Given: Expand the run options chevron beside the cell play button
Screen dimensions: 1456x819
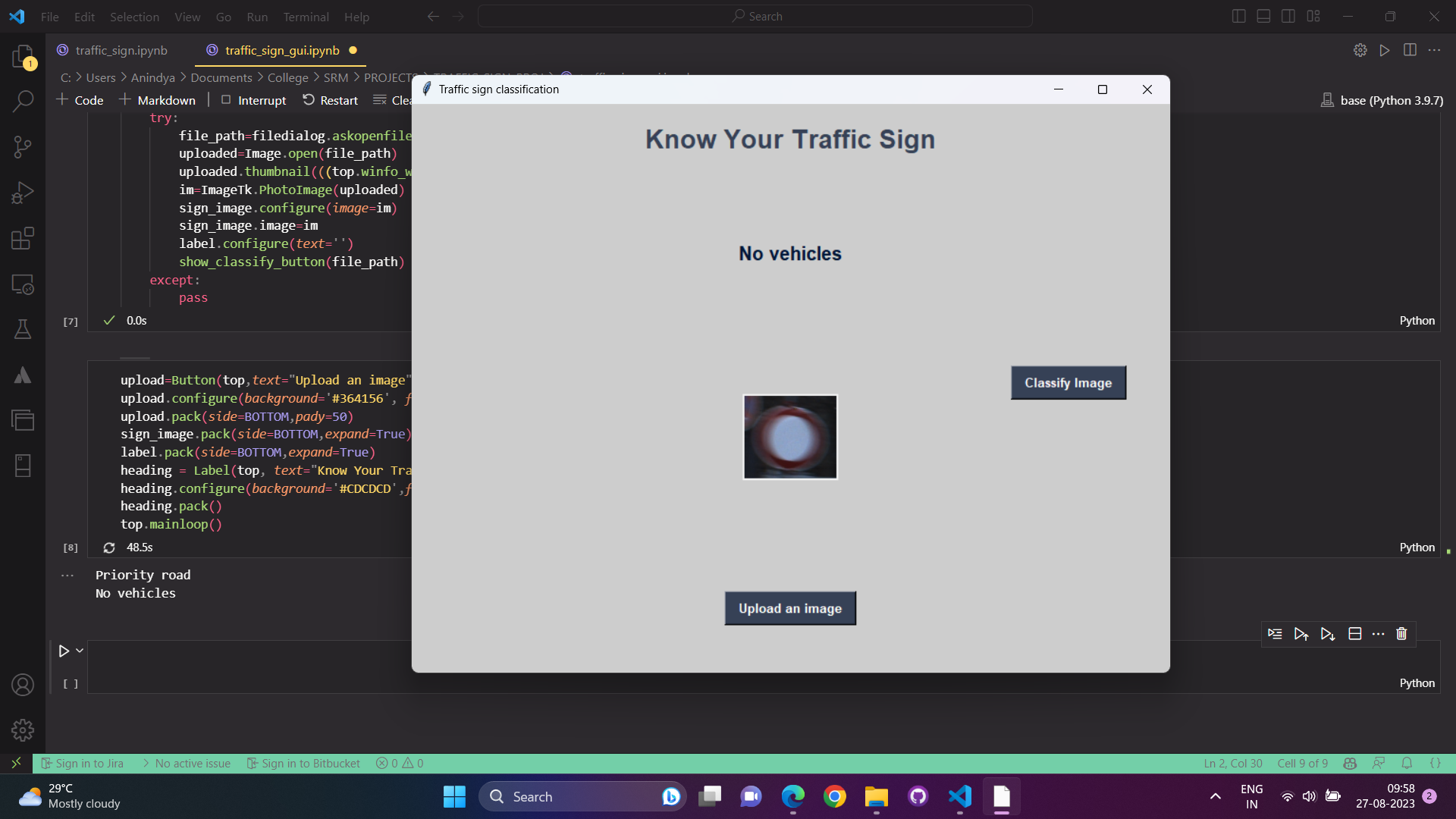Looking at the screenshot, I should (x=78, y=651).
